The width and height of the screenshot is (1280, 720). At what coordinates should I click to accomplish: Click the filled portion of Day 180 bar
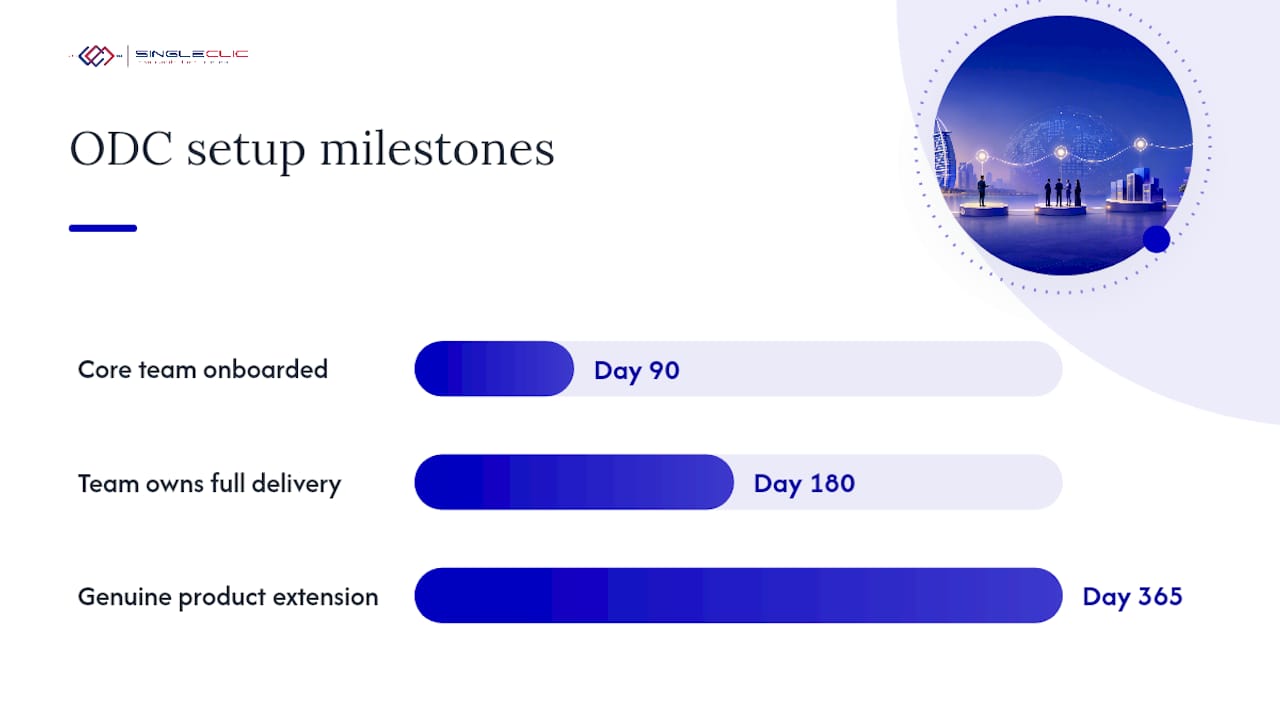[574, 482]
